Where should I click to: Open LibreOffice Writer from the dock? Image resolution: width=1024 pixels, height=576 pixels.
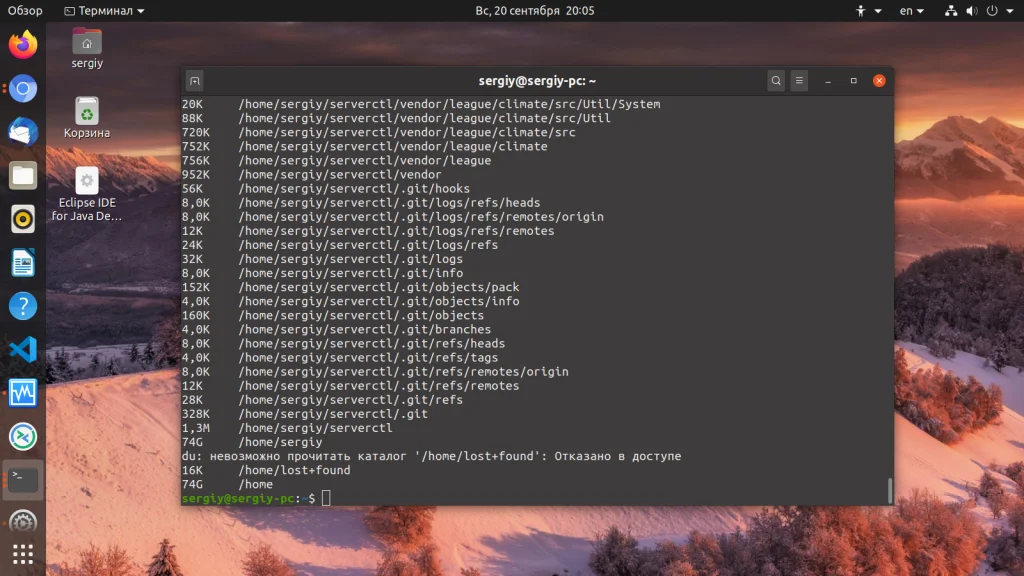[x=23, y=263]
